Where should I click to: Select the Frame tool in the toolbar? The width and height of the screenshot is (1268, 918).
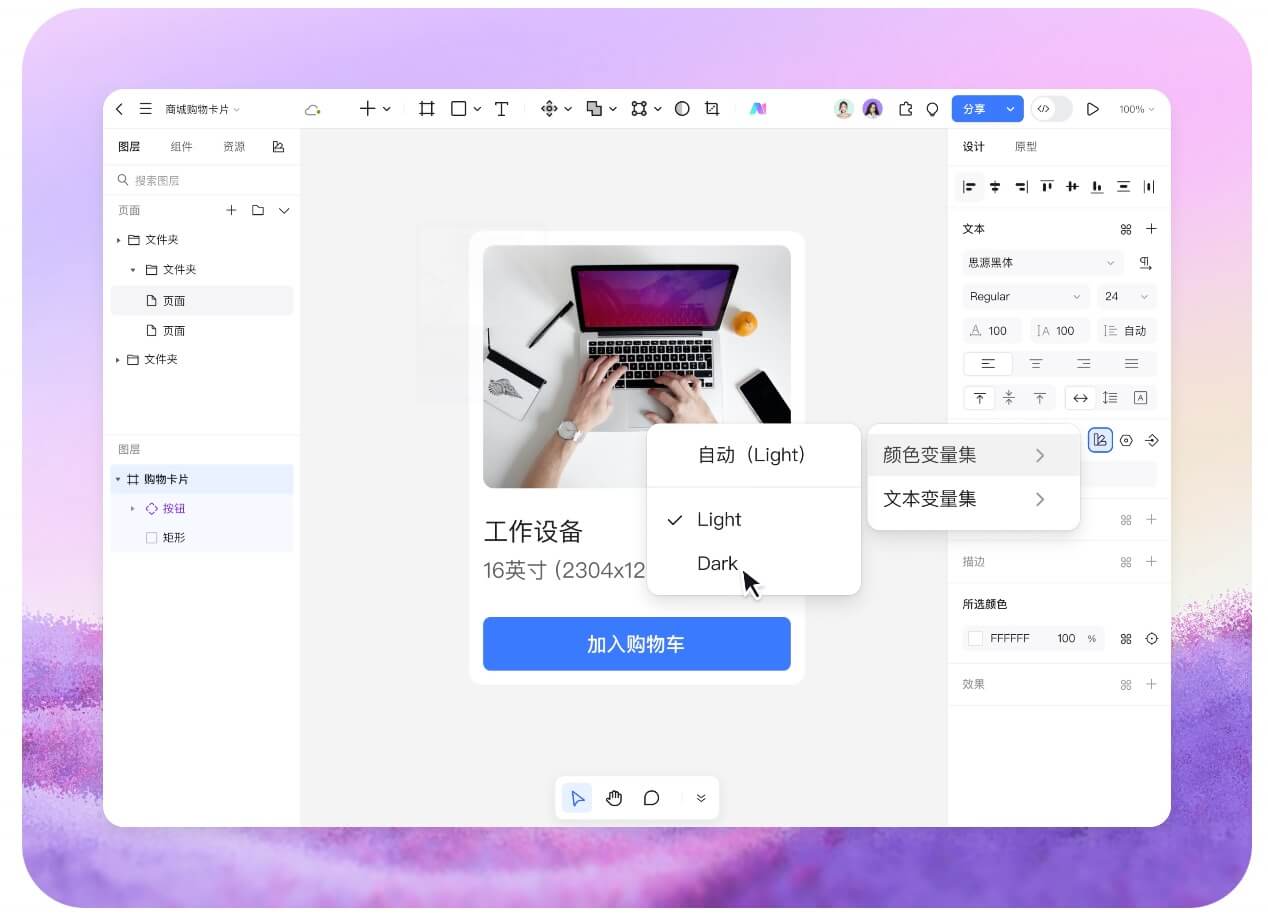click(426, 108)
